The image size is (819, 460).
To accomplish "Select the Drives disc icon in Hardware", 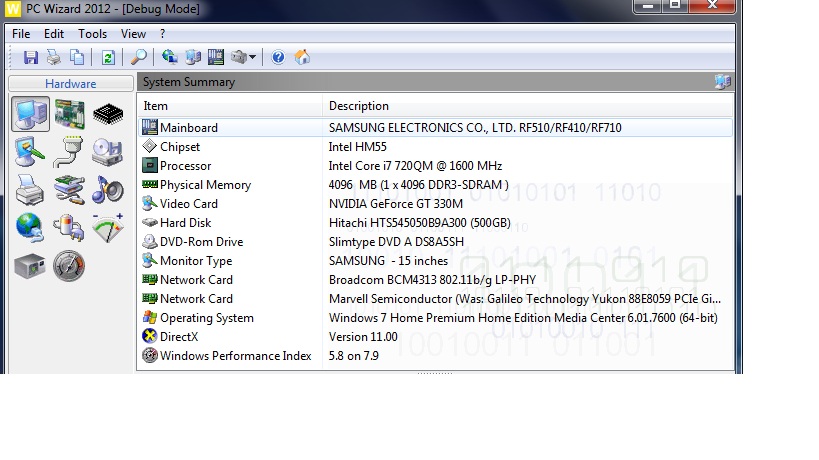I will [x=108, y=152].
